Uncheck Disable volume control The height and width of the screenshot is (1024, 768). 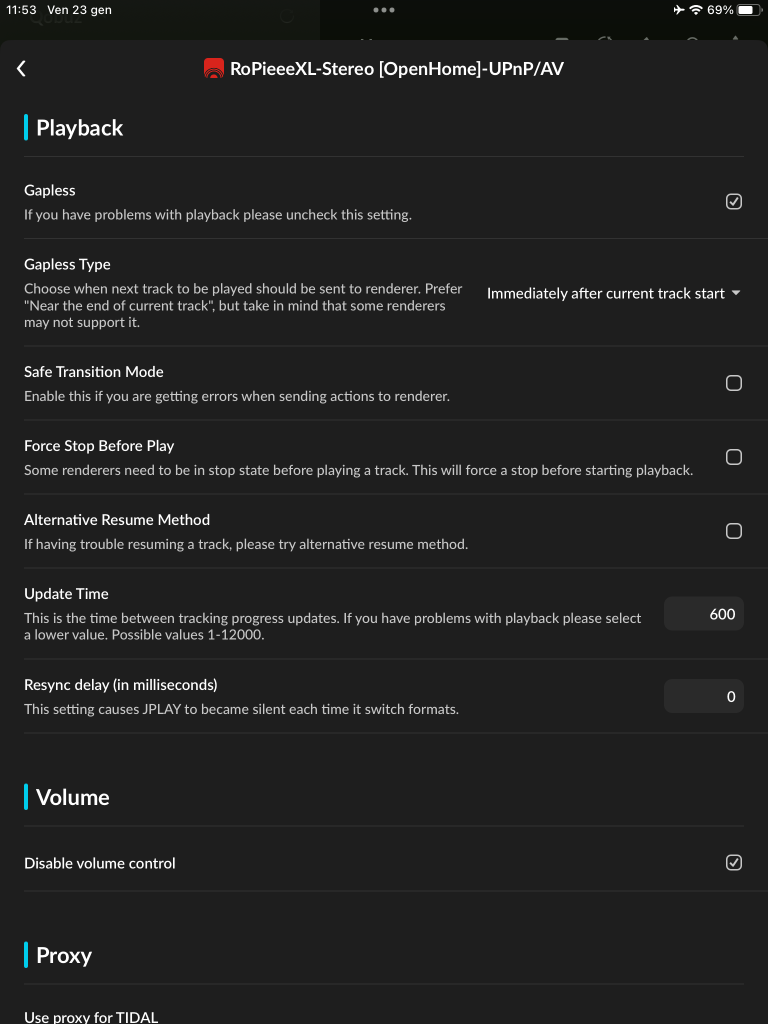point(734,862)
